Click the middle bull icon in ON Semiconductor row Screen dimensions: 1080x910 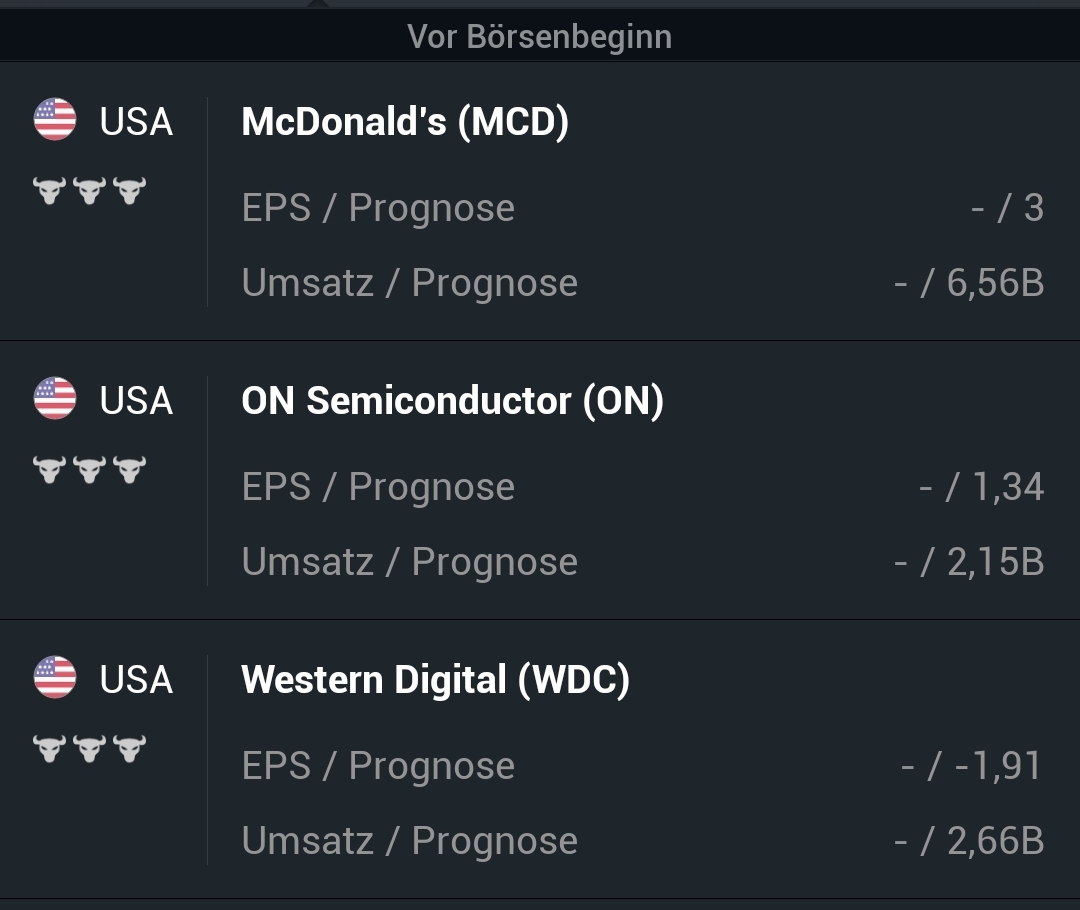tap(90, 469)
